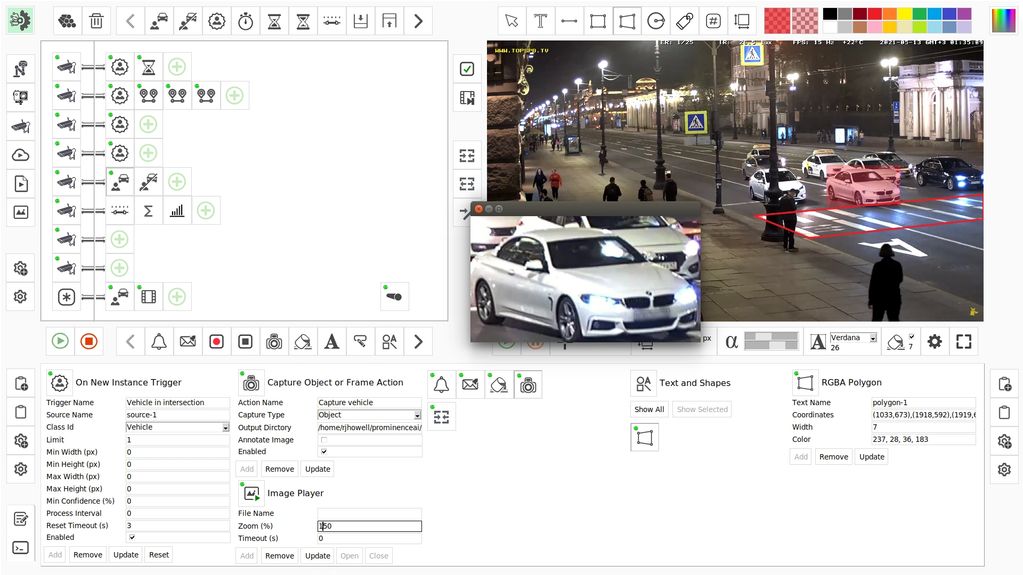Open the gear settings beside fullscreen icon
1023x575 pixels.
coord(934,341)
